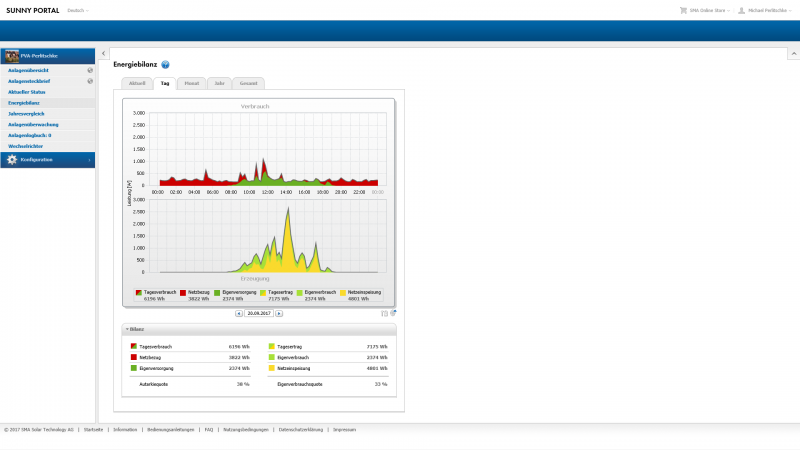Toggle Tagesertrag swatch in chart legend

[x=263, y=292]
